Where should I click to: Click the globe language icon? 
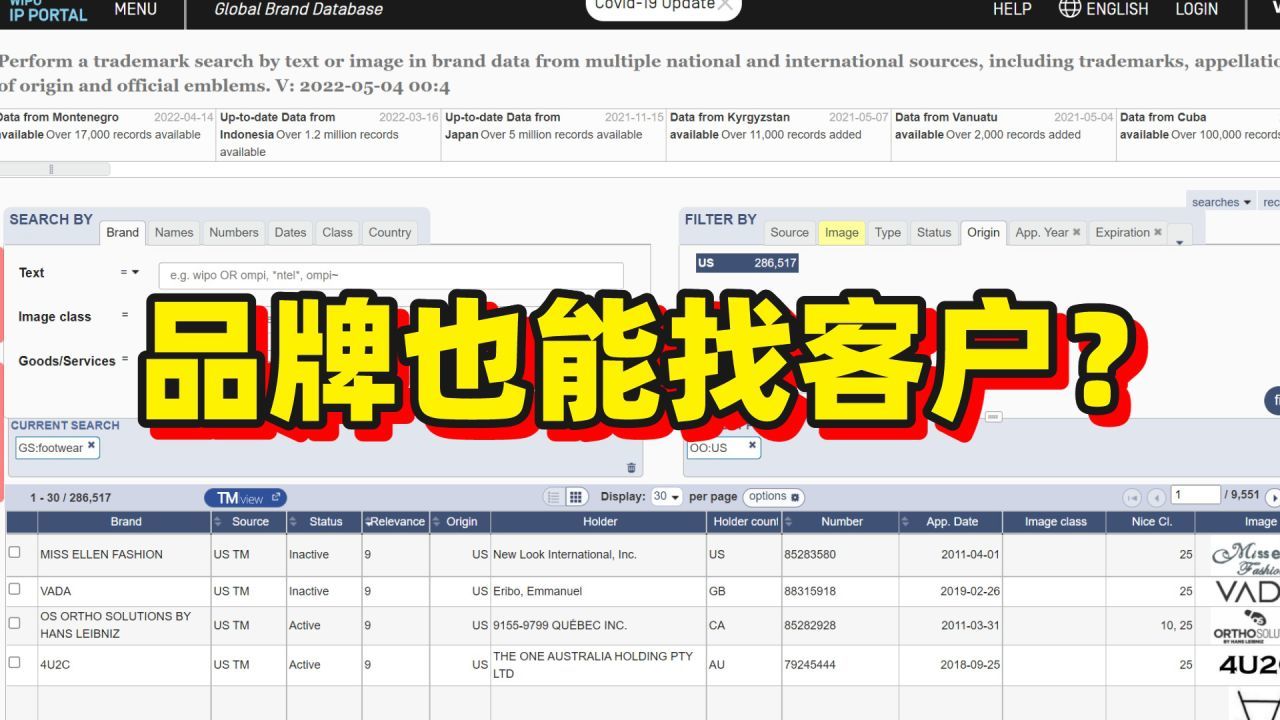point(1070,9)
